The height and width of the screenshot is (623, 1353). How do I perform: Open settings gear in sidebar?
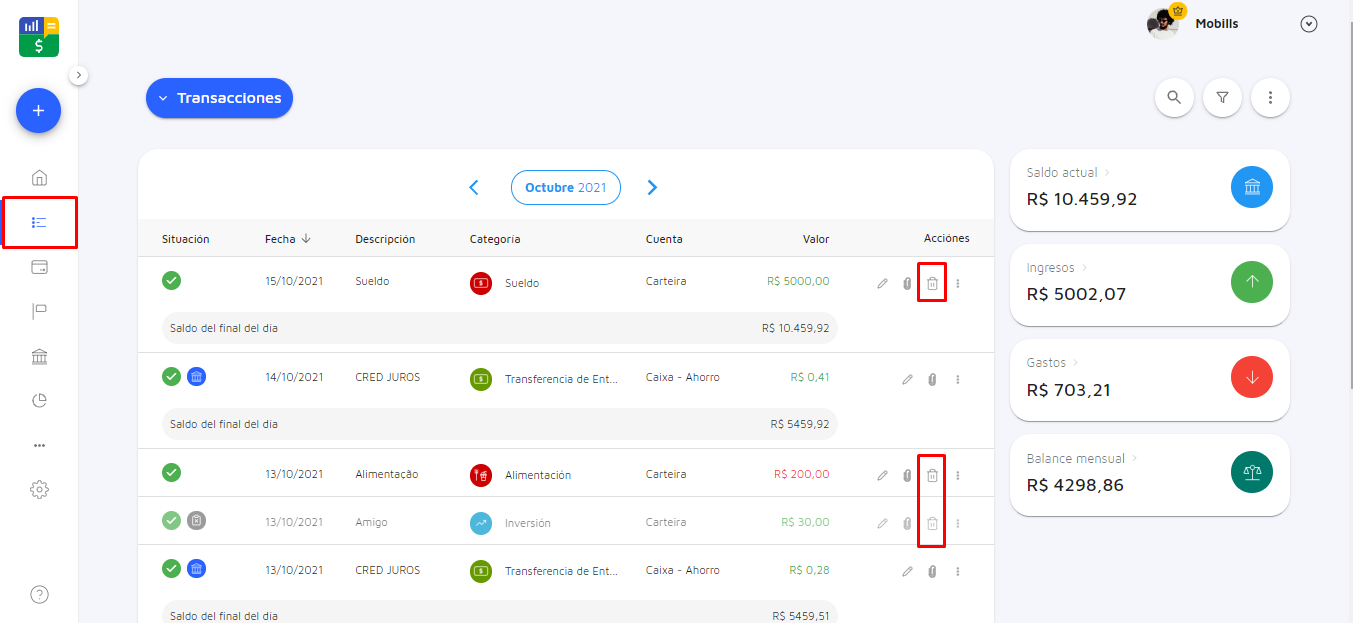click(39, 490)
